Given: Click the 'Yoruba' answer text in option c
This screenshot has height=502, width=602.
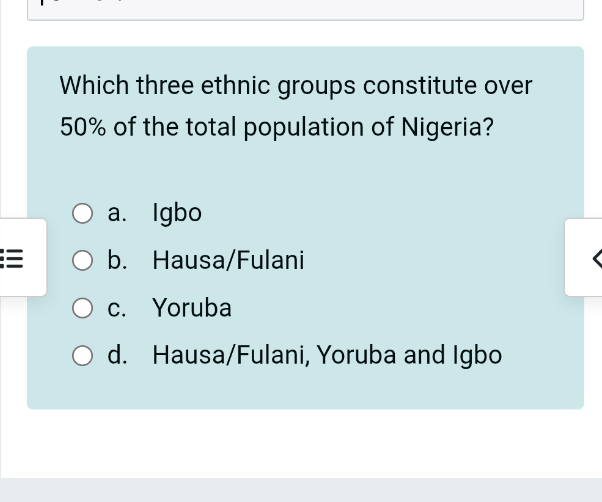Looking at the screenshot, I should click(x=192, y=308).
